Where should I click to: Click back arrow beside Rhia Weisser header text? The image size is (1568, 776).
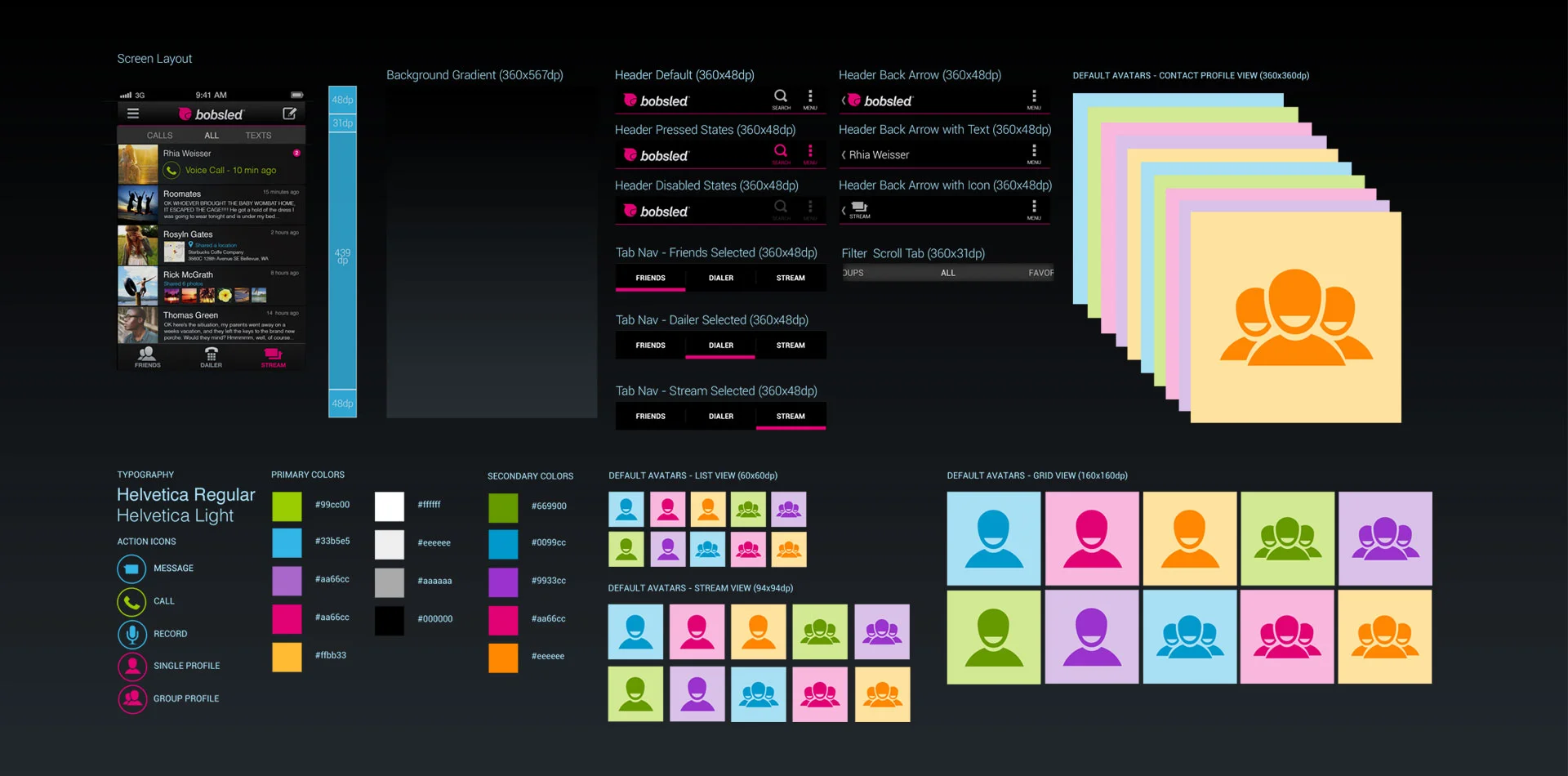[x=844, y=154]
